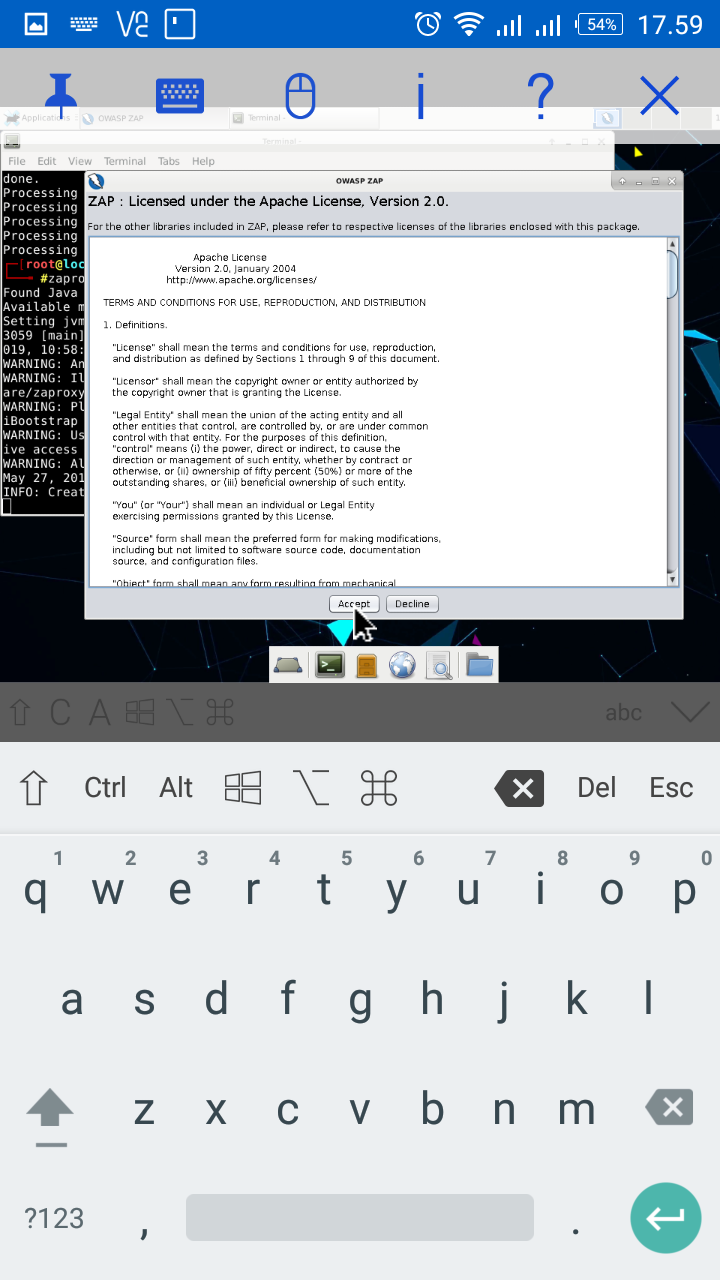Click the OWASP ZAP window title icon

pyautogui.click(x=96, y=181)
